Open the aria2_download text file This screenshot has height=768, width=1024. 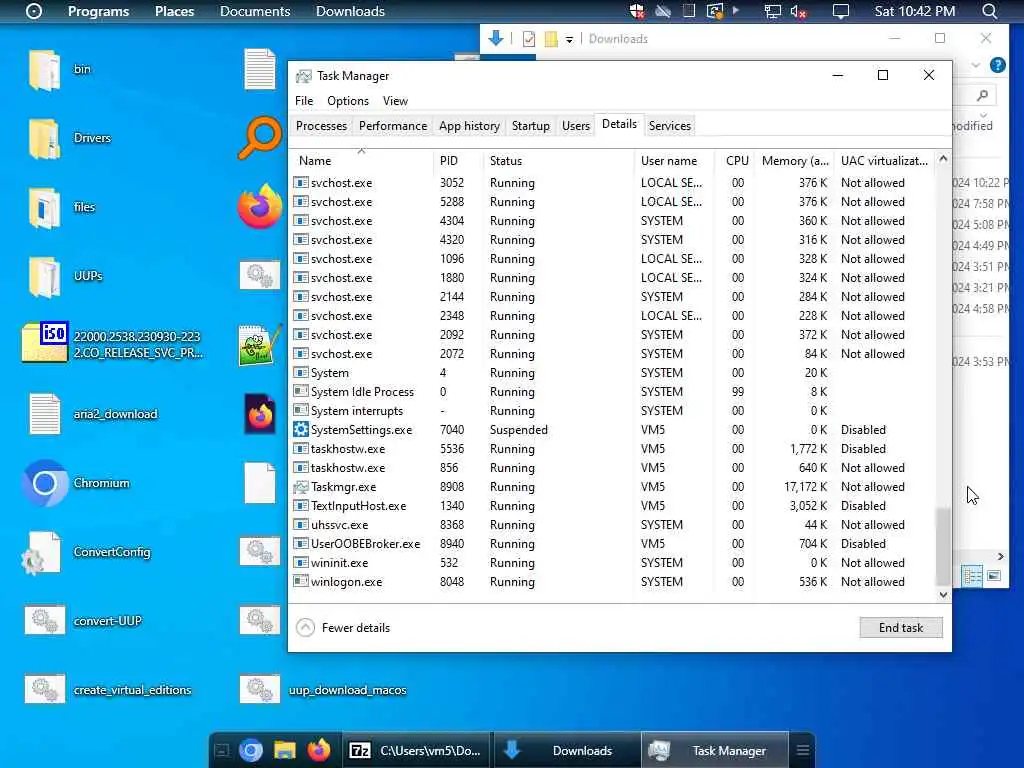44,414
